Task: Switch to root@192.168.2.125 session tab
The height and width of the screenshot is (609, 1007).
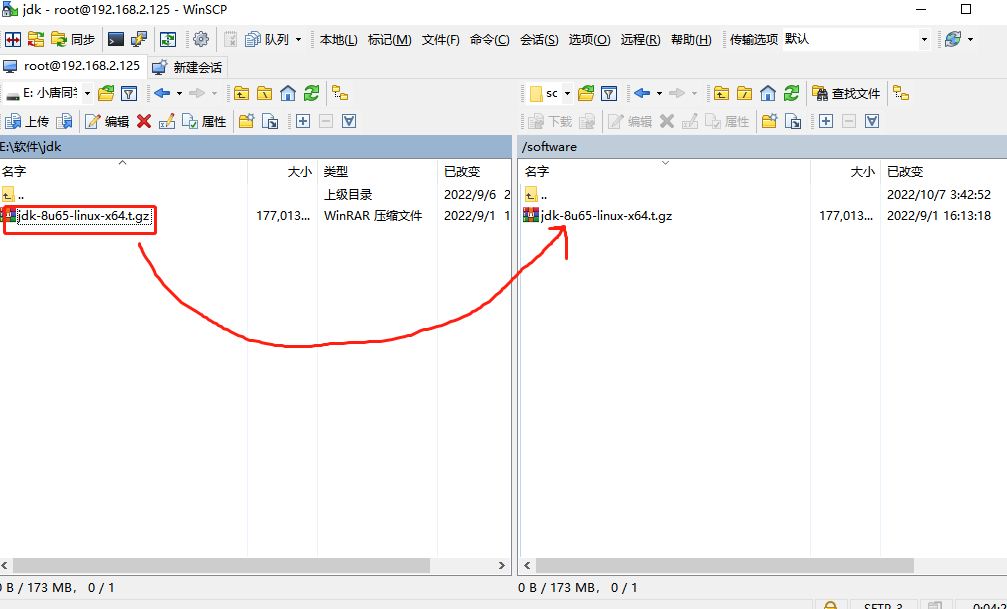Action: (x=73, y=66)
